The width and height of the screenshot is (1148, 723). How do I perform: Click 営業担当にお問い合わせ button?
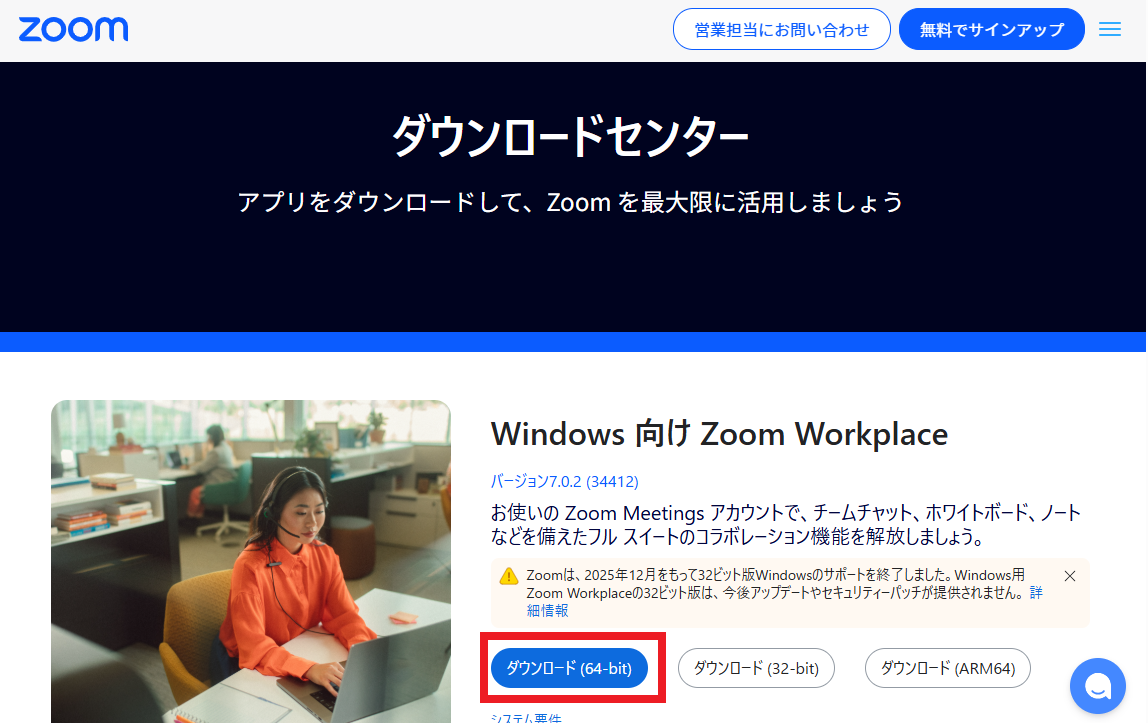pyautogui.click(x=781, y=30)
